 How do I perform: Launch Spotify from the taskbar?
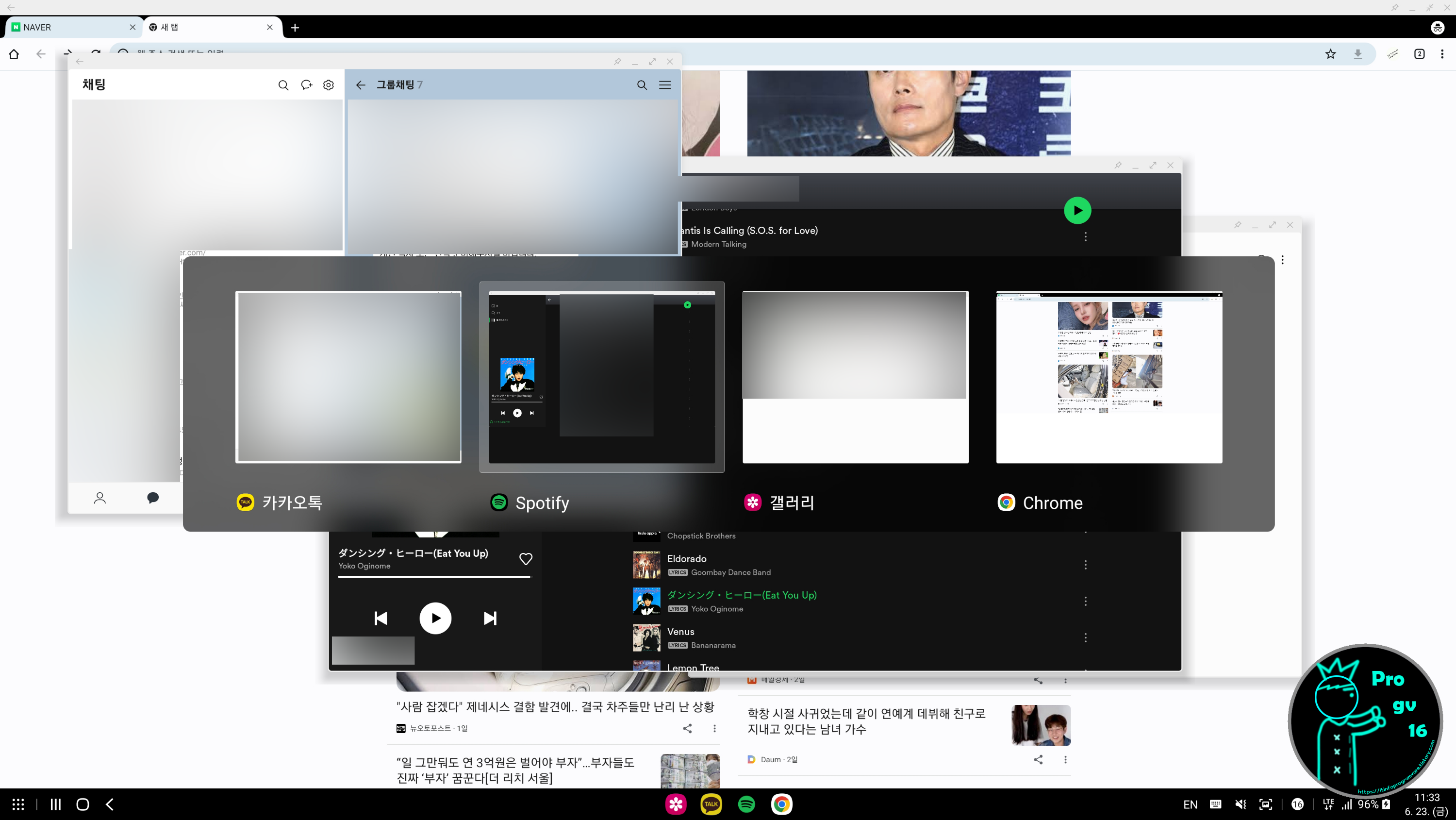[746, 804]
